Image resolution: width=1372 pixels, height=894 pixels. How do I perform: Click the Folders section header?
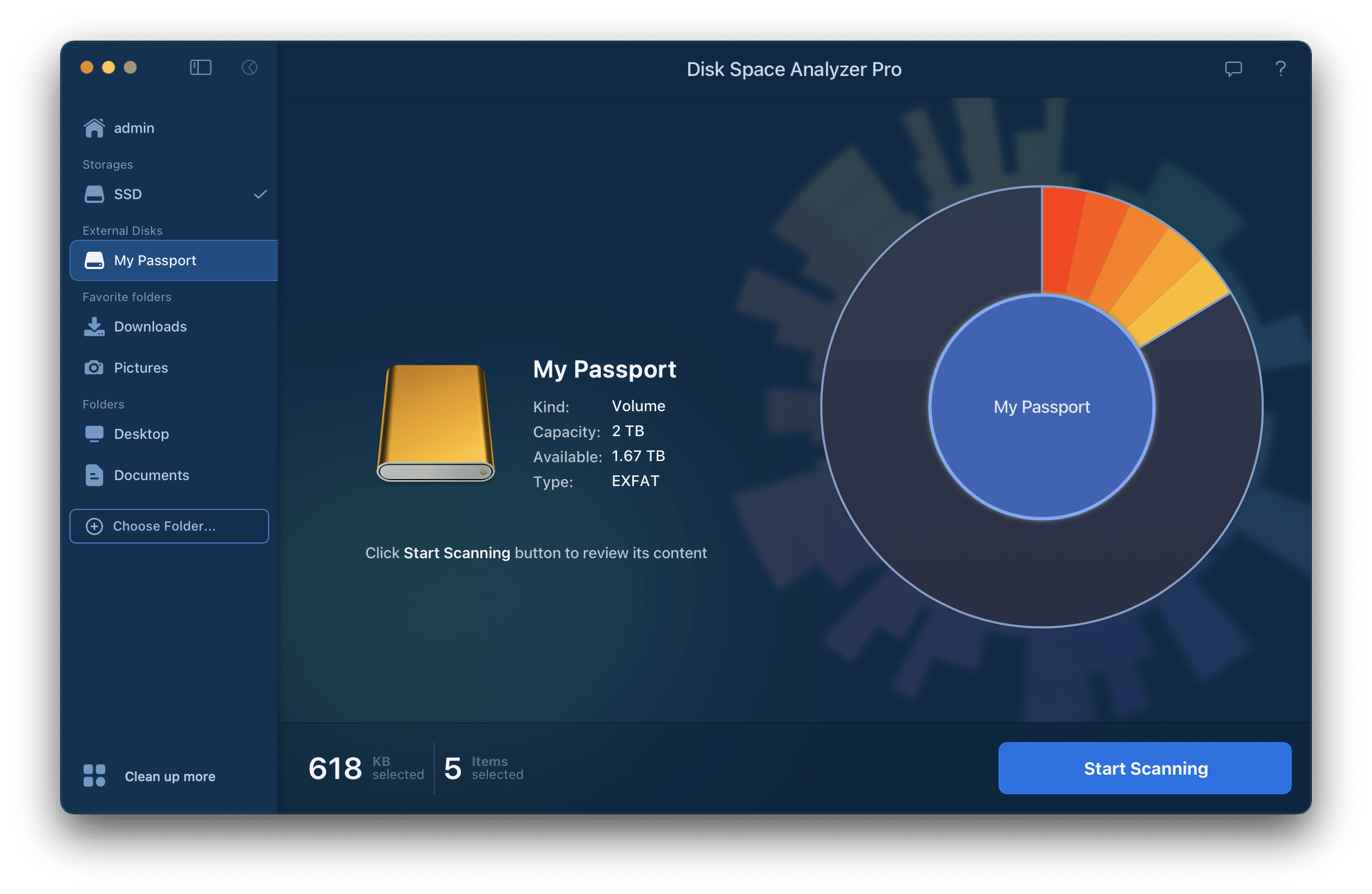pos(103,404)
